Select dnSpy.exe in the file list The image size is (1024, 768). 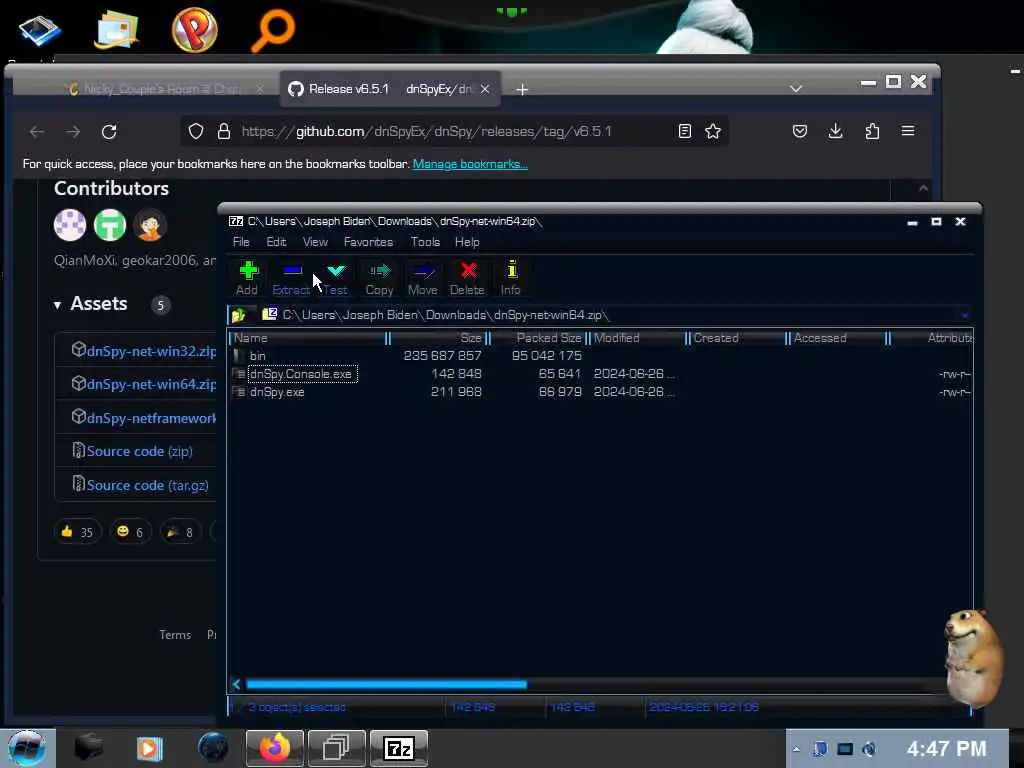pyautogui.click(x=277, y=392)
